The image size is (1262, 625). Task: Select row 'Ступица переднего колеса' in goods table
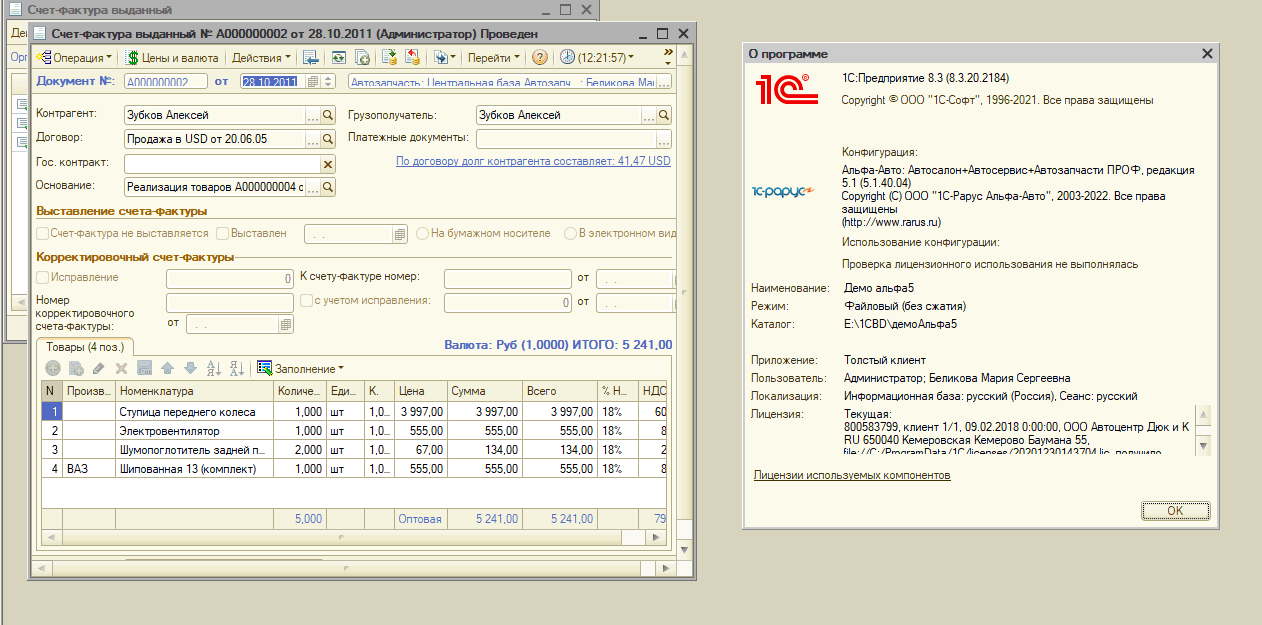(353, 412)
